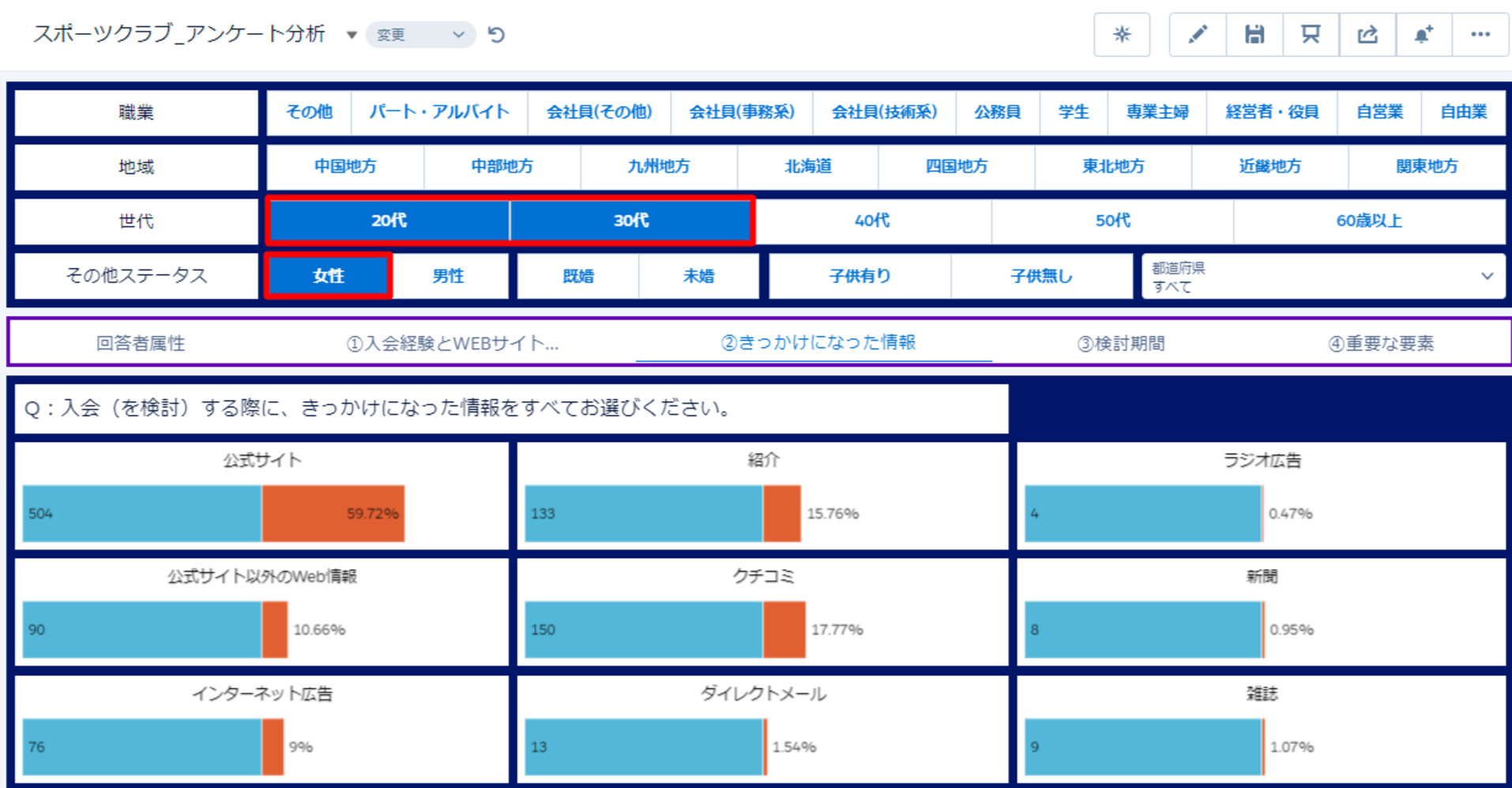This screenshot has height=788, width=1512.
Task: Open the dashboard title dropdown arrow
Action: coord(352,35)
